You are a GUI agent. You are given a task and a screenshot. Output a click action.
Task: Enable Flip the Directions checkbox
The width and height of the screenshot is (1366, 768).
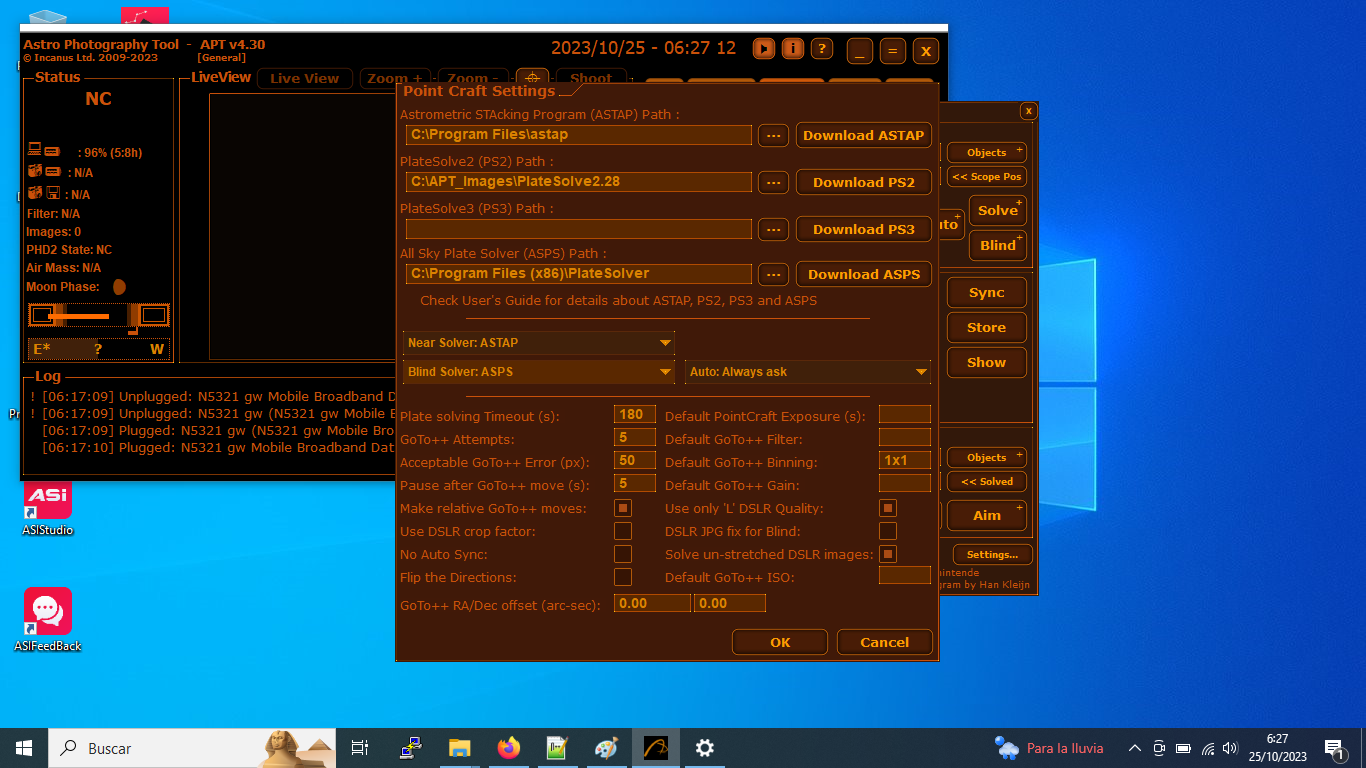[623, 577]
